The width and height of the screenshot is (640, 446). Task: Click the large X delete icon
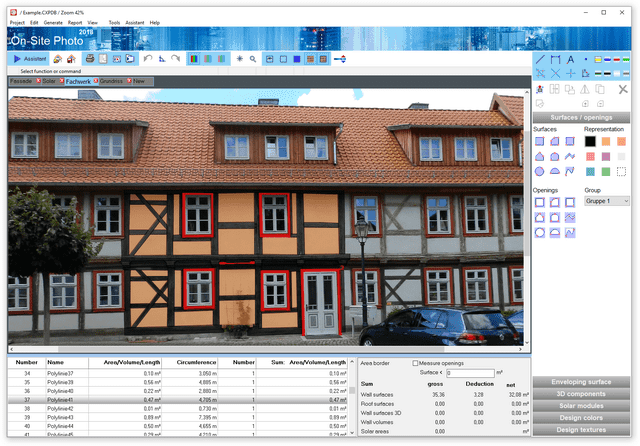pos(623,89)
